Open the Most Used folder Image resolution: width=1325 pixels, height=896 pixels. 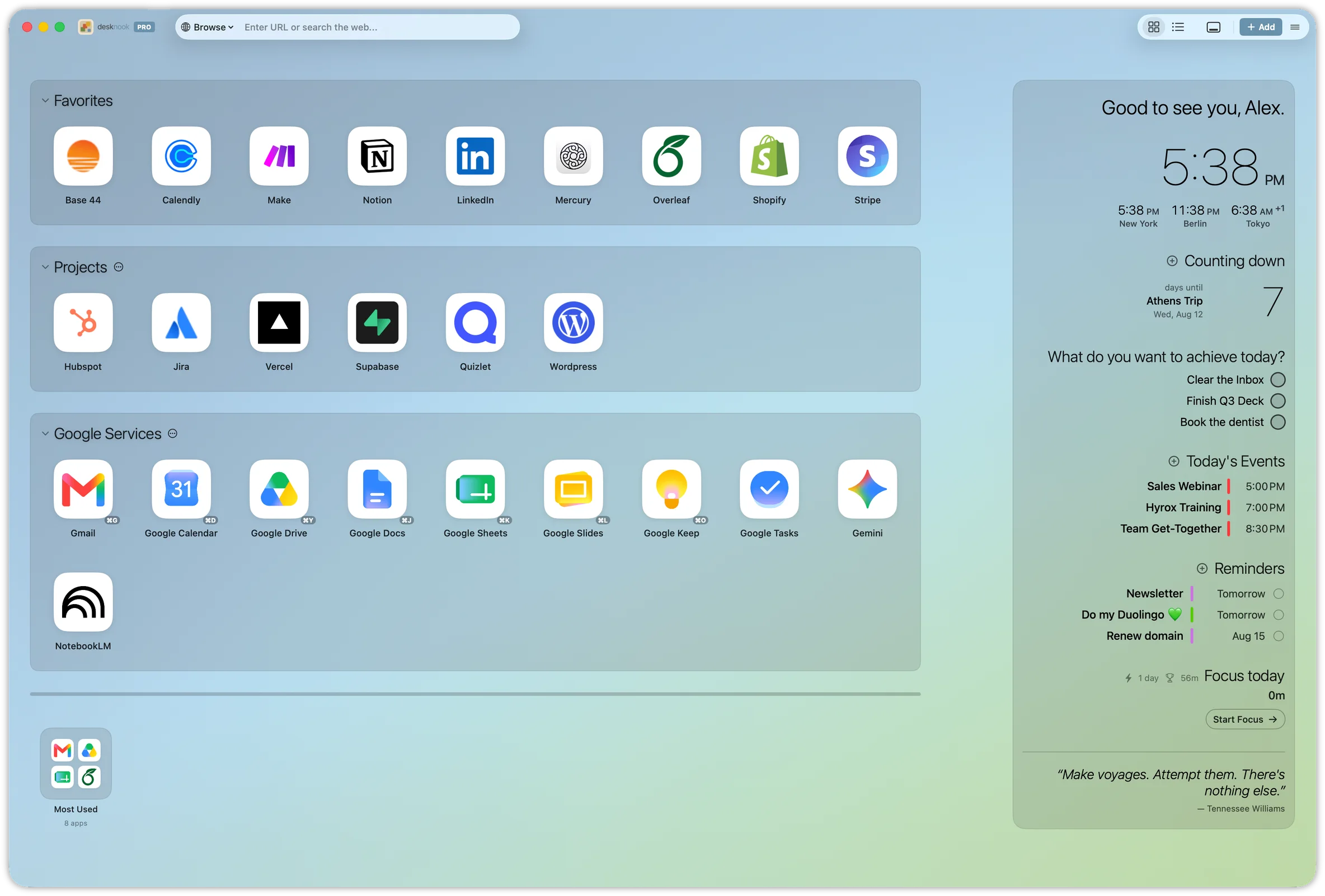coord(76,764)
